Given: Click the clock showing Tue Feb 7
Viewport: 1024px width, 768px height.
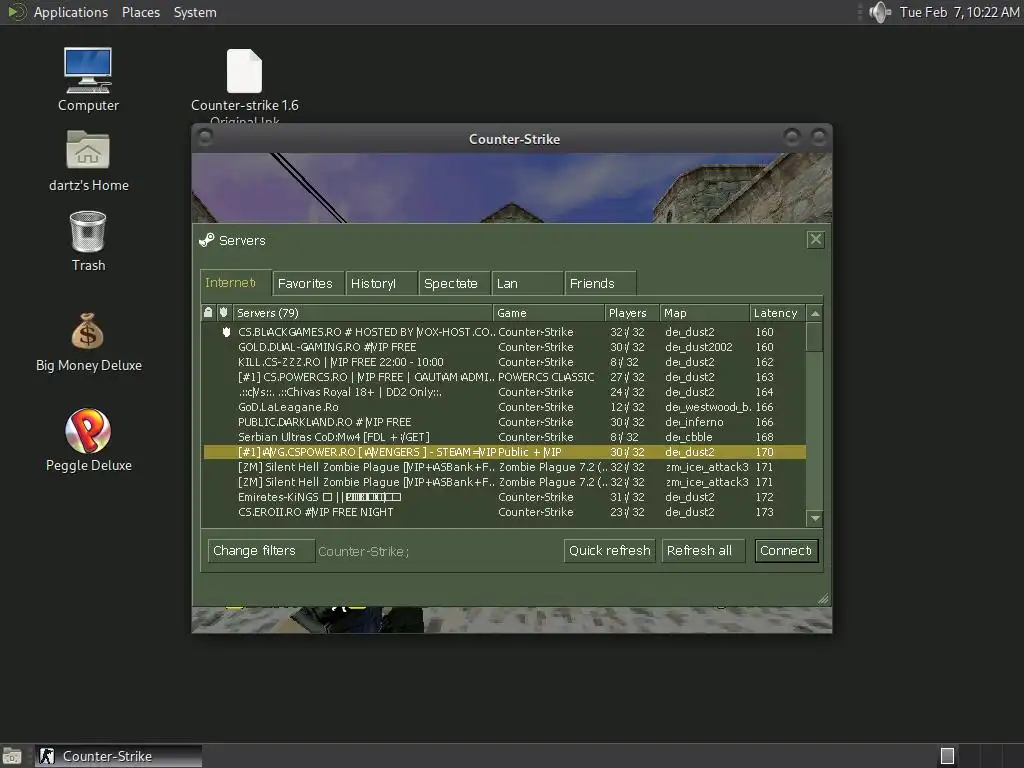Looking at the screenshot, I should point(959,12).
